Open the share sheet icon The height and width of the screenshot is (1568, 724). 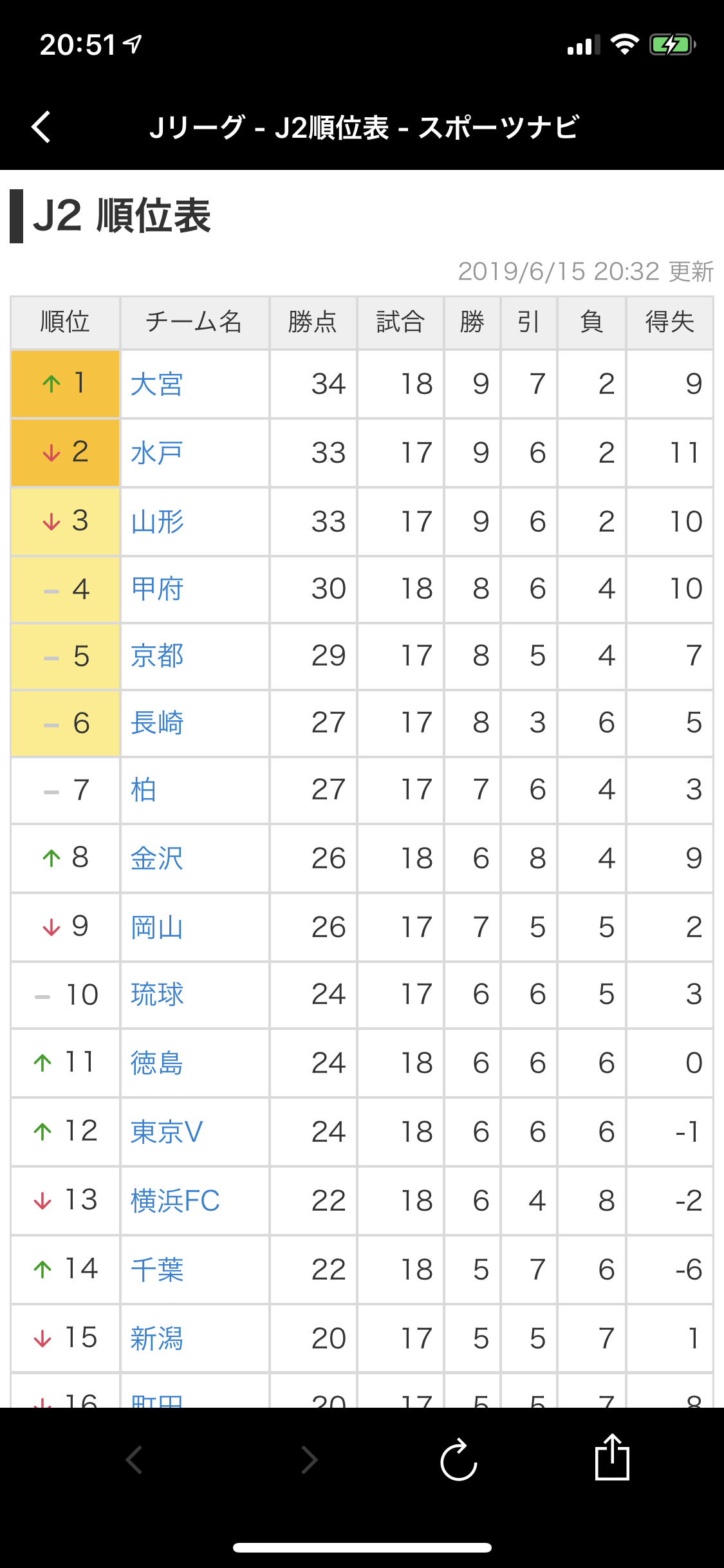pyautogui.click(x=611, y=1457)
